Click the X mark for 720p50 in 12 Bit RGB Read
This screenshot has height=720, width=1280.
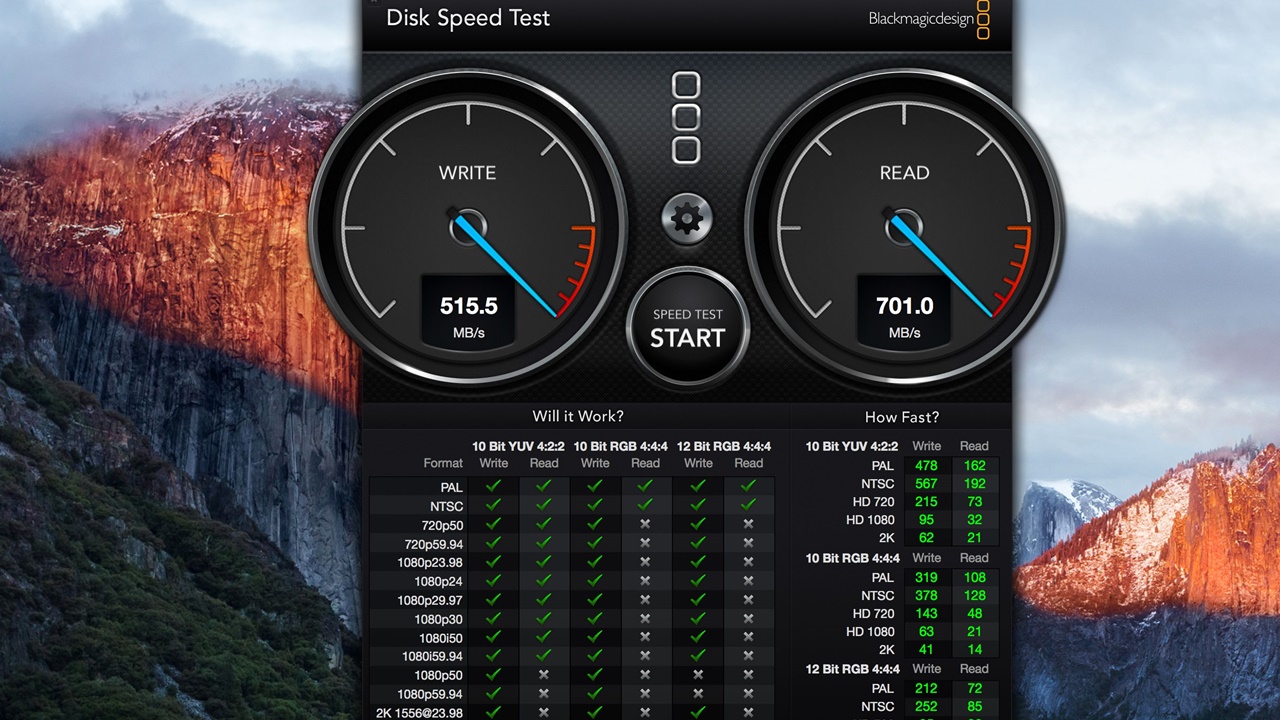click(748, 523)
